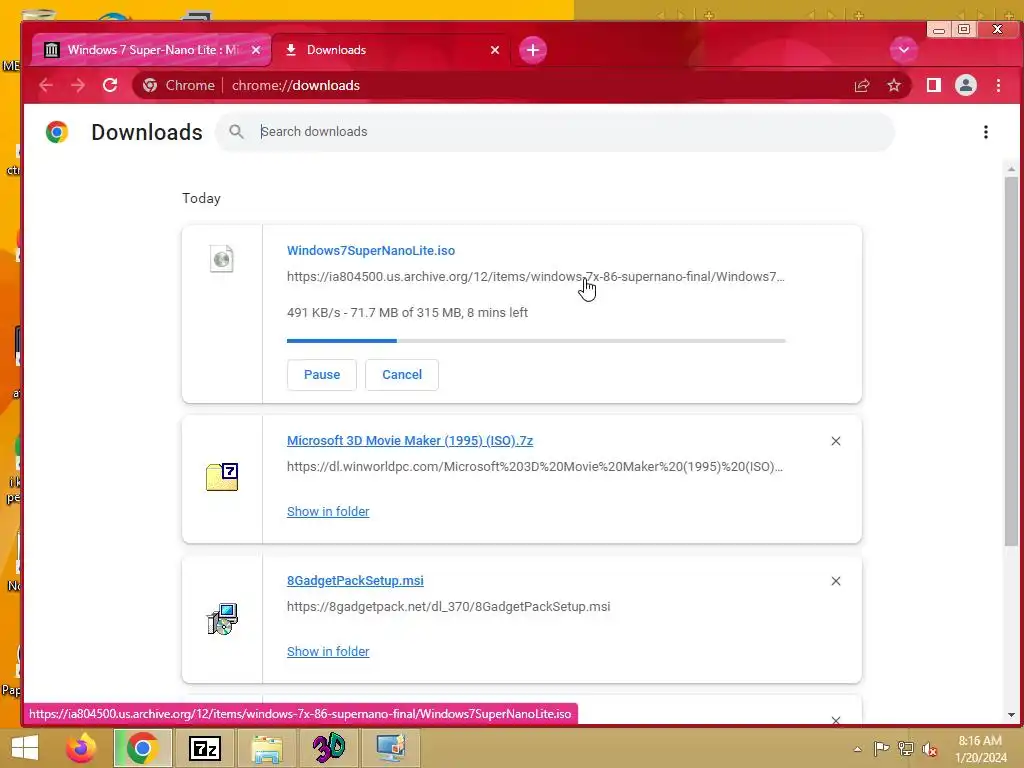The image size is (1024, 768).
Task: Remove 8GadgetPackSetup.msi from the list
Action: (x=835, y=581)
